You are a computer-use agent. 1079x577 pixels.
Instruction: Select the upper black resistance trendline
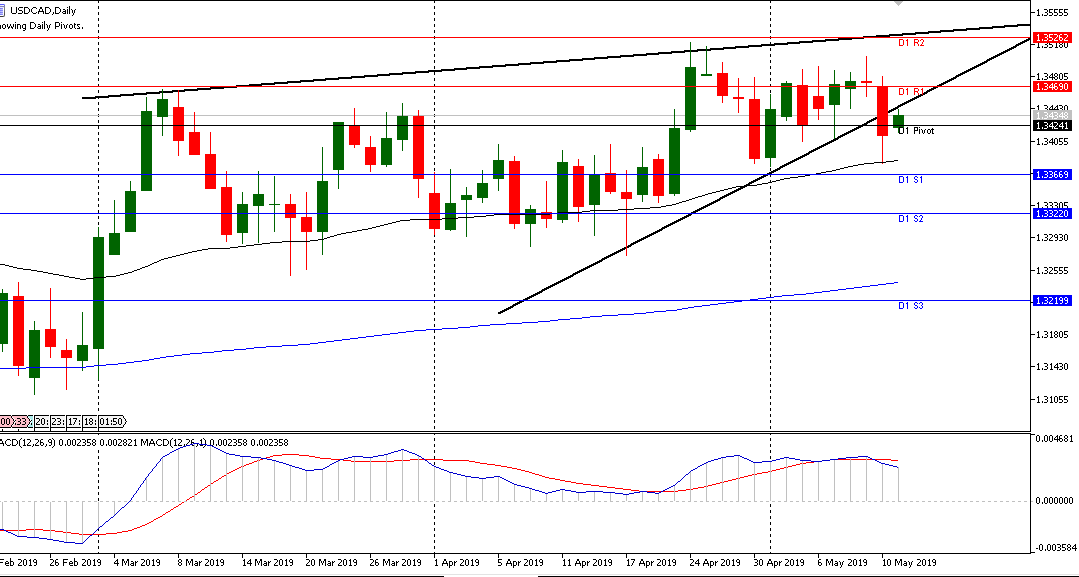[556, 61]
